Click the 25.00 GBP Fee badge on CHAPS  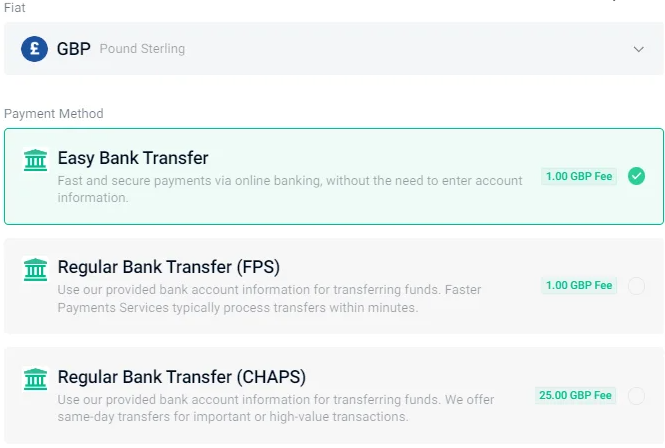(x=575, y=395)
